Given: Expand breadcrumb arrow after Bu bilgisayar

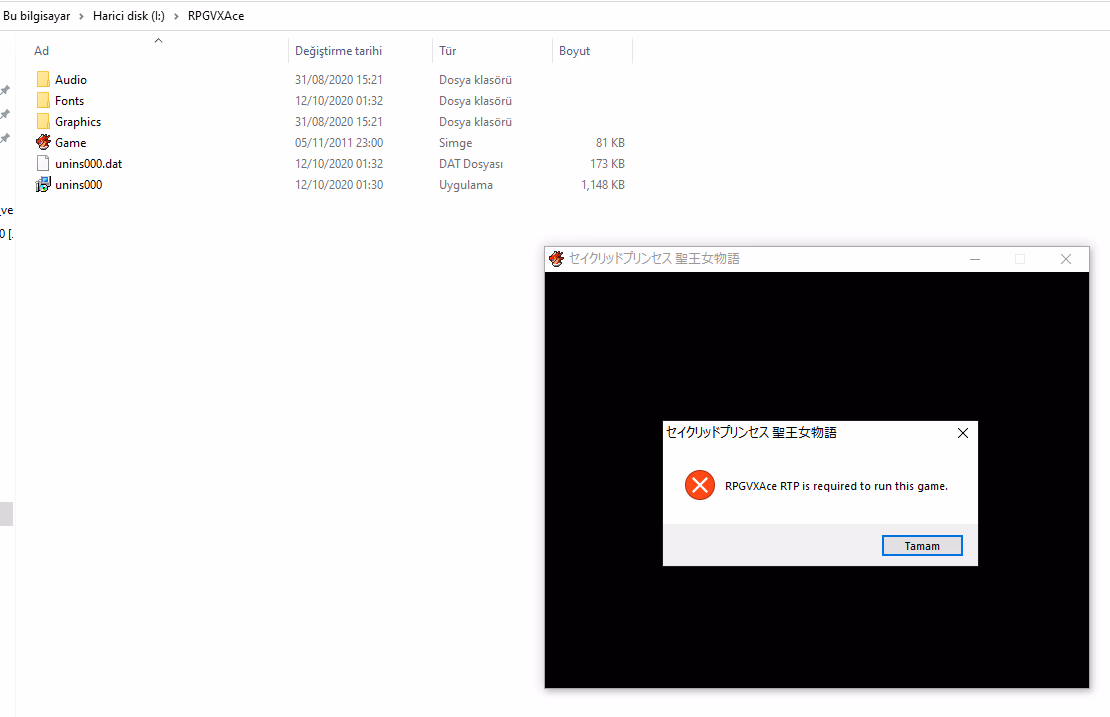Looking at the screenshot, I should click(82, 16).
